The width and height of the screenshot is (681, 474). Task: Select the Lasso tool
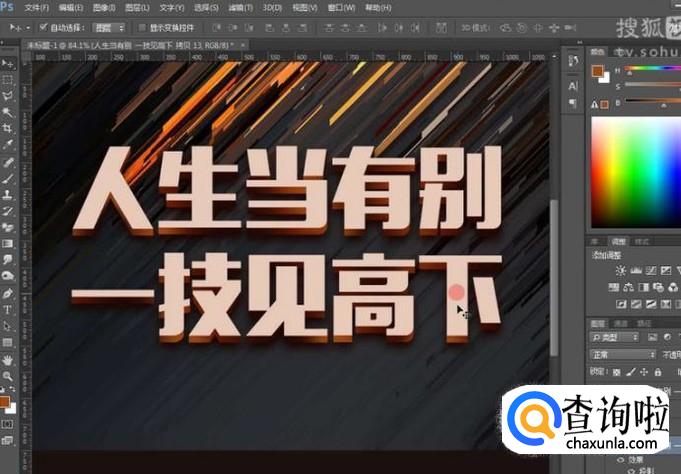tap(7, 96)
